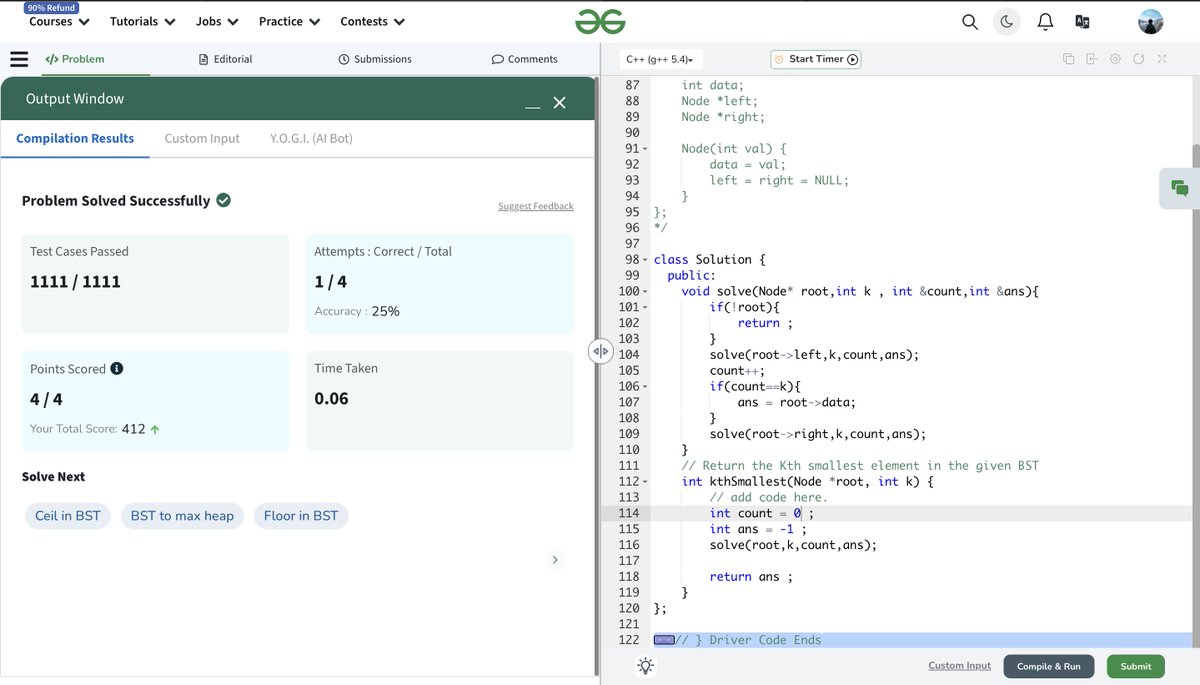Switch to the Problem tab
This screenshot has height=685, width=1200.
[75, 59]
